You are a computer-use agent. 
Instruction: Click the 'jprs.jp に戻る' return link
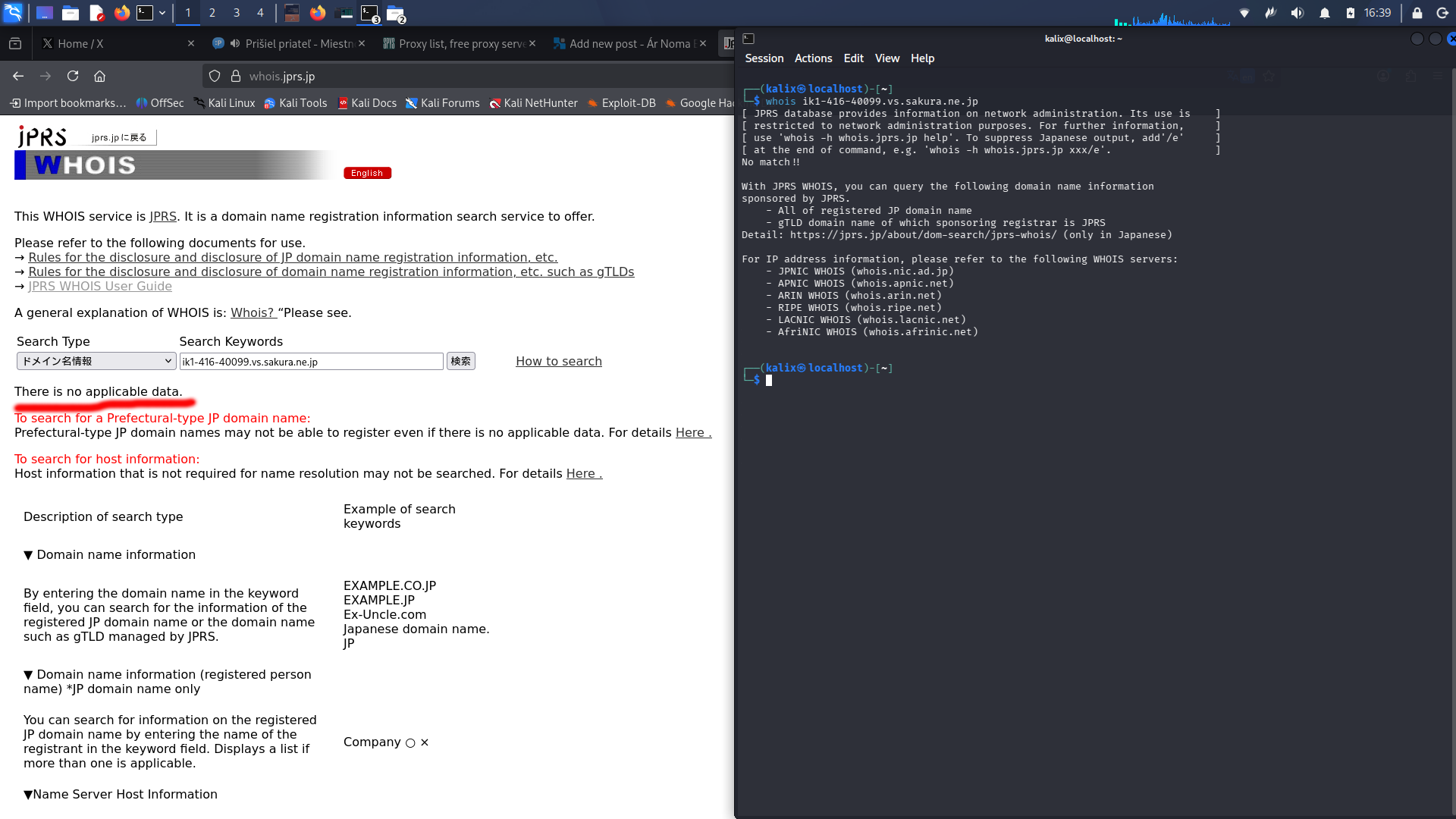pyautogui.click(x=119, y=137)
